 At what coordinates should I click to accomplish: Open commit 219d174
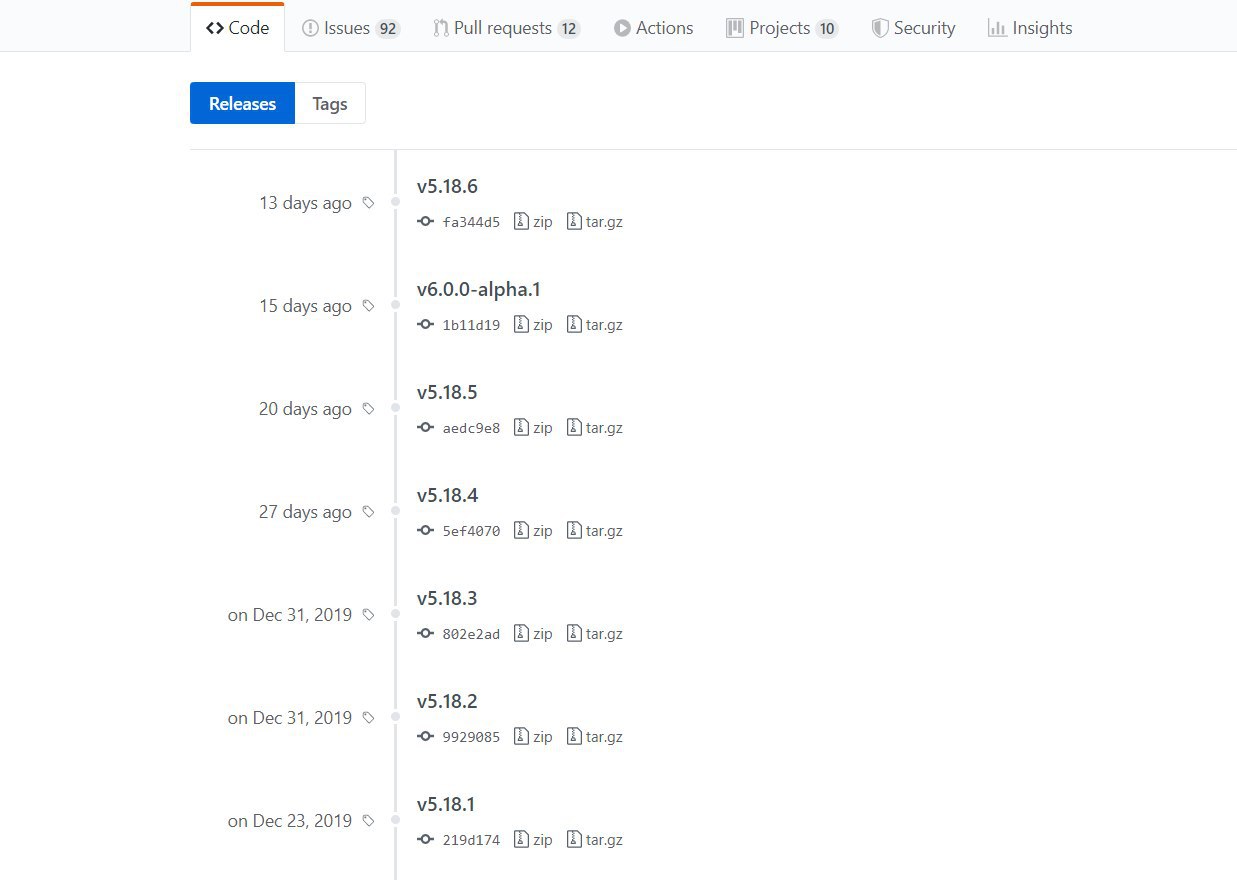coord(471,840)
